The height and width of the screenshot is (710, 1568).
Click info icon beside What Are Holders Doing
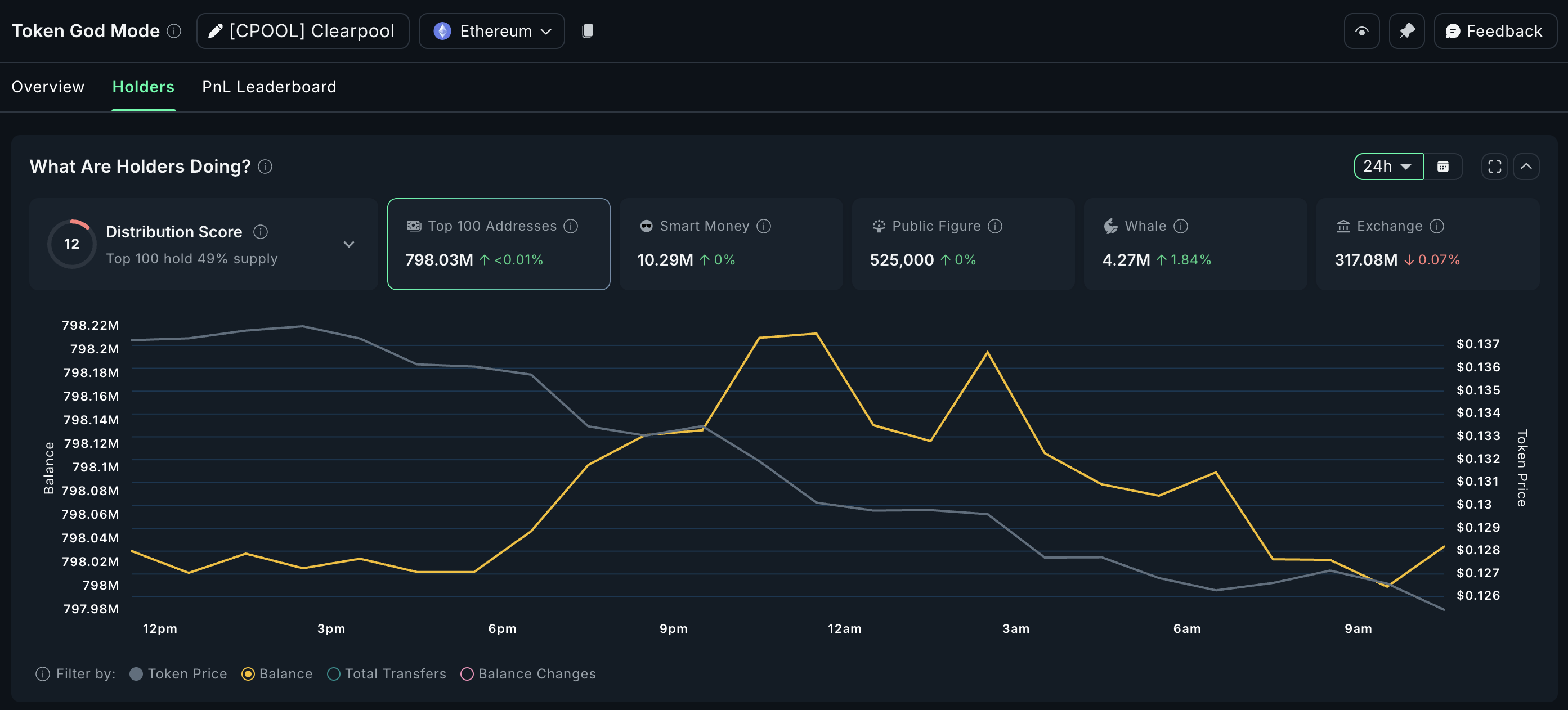click(x=265, y=167)
